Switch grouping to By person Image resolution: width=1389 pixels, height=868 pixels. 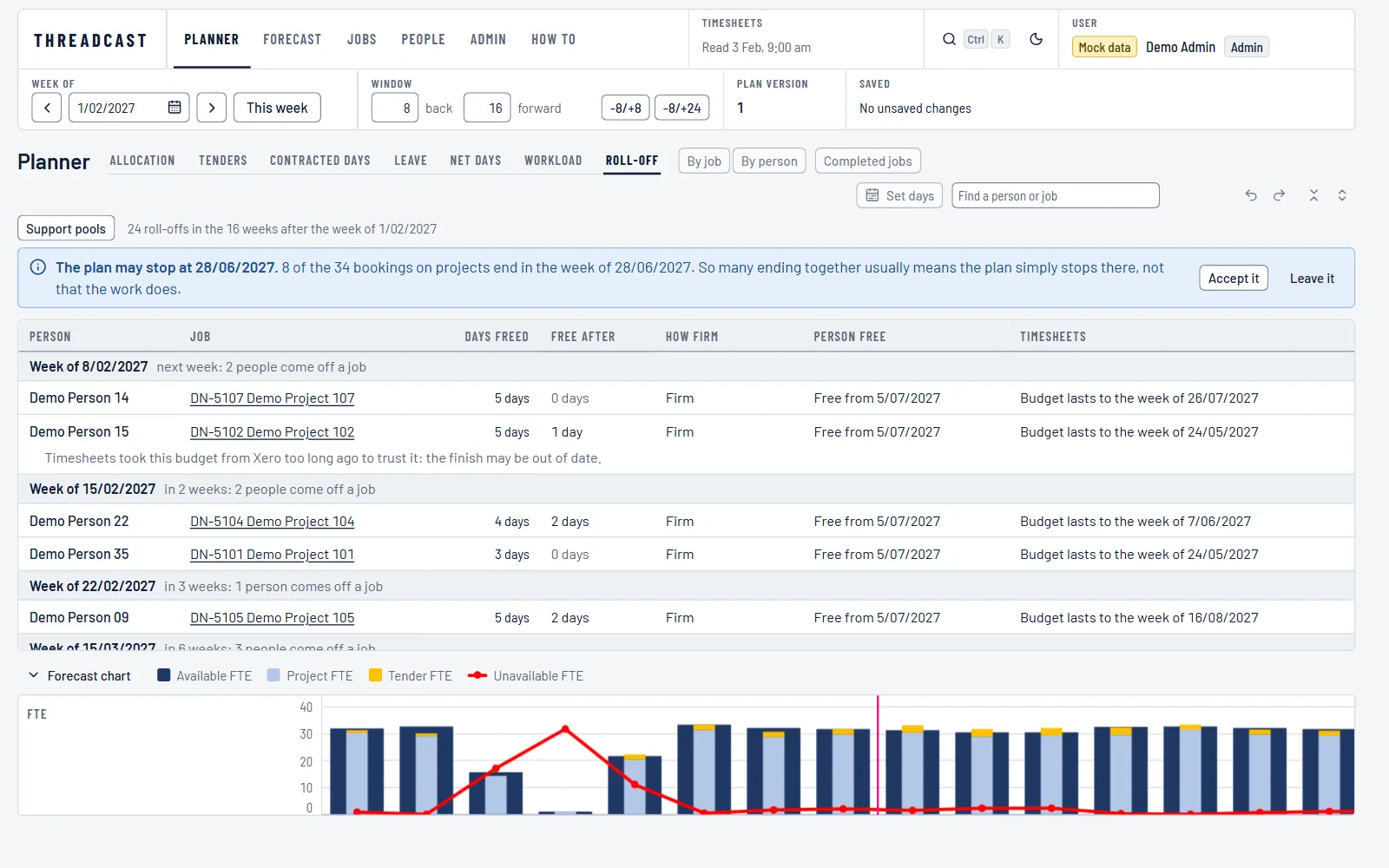[x=769, y=161]
